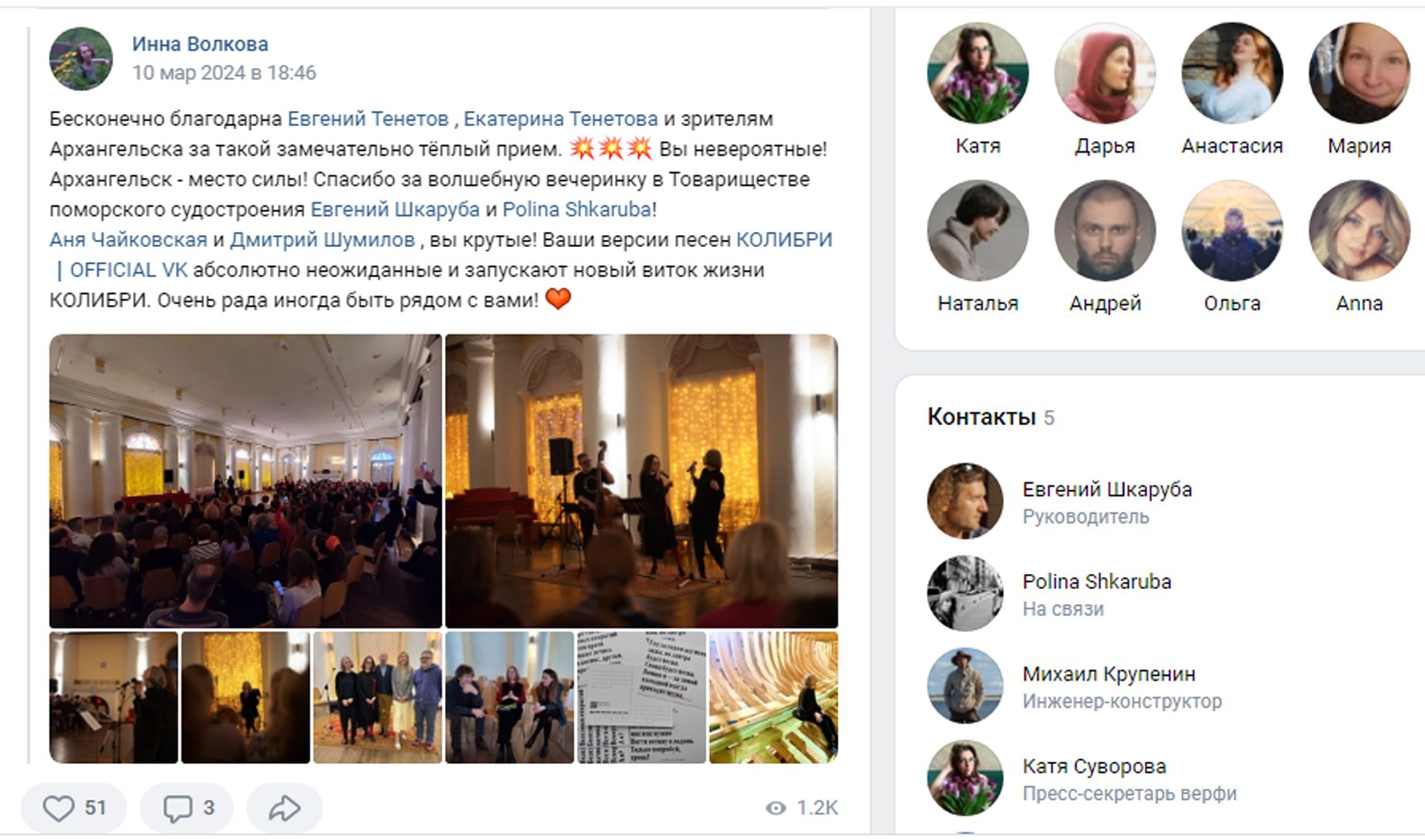Open the Дмитрий Шумилов mention link
Viewport: 1425px width, 840px height.
(322, 240)
